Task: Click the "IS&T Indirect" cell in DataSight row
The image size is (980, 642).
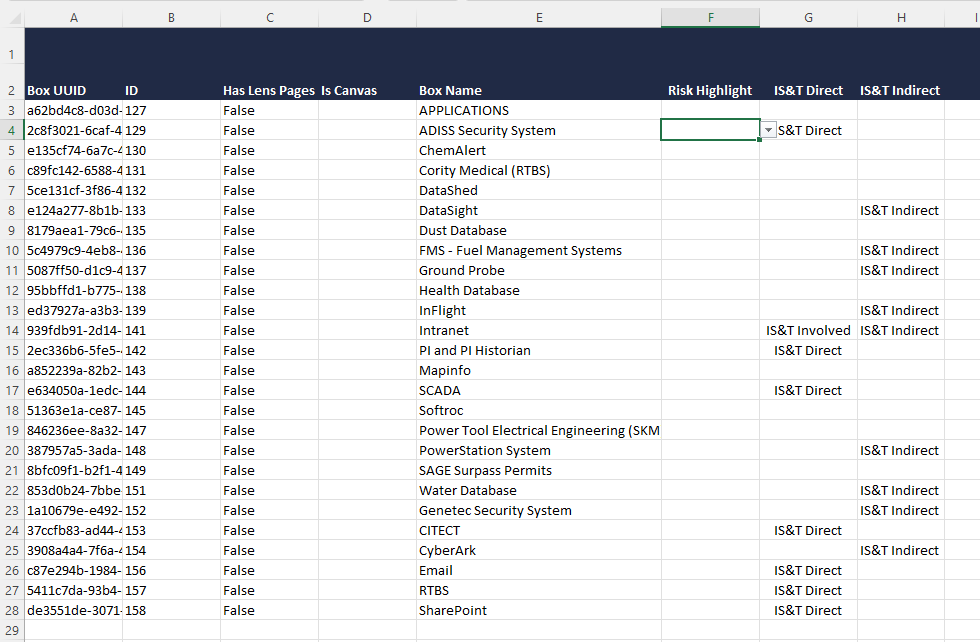Action: point(899,211)
